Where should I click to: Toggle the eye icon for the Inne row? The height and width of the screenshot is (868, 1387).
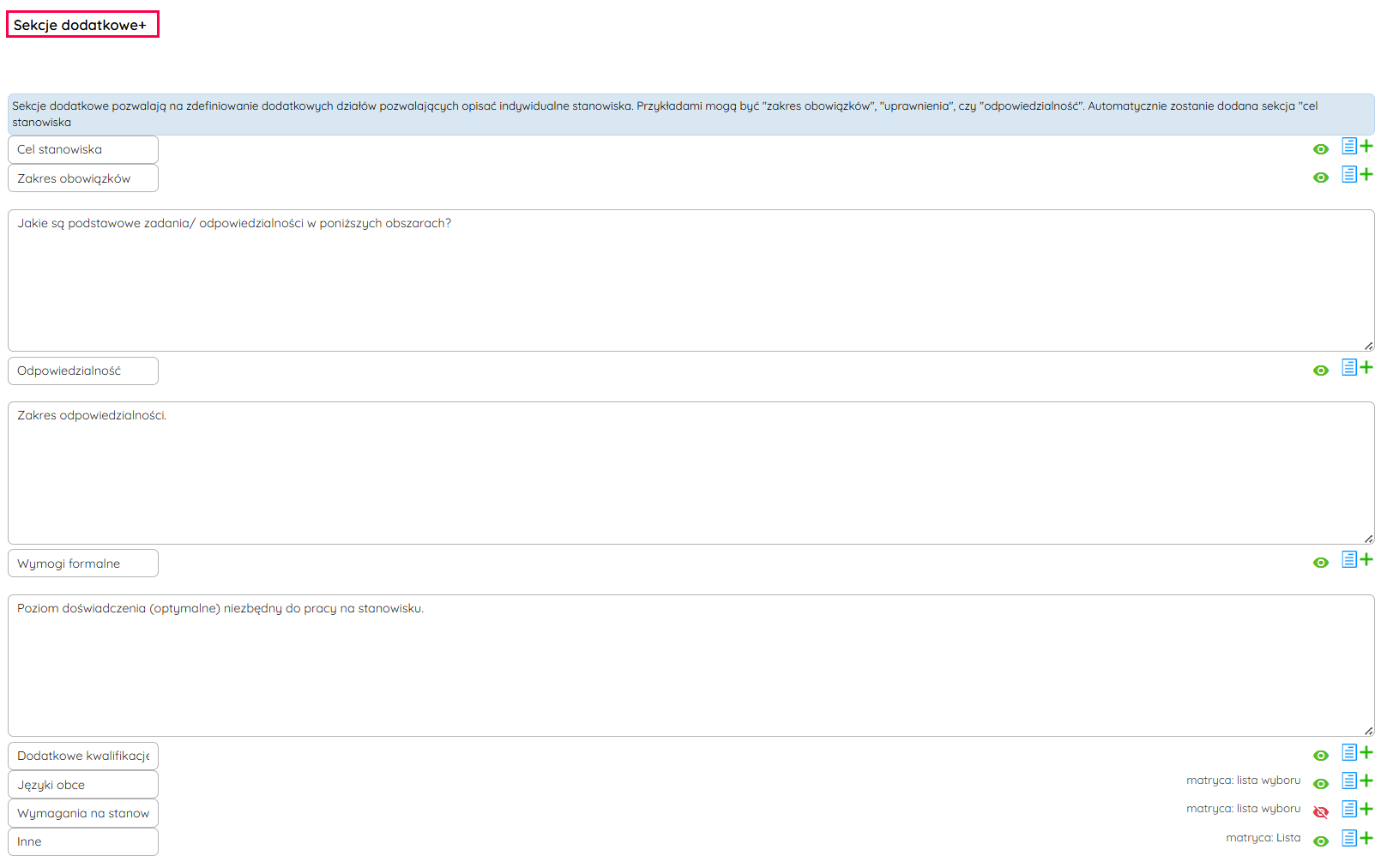(1321, 841)
